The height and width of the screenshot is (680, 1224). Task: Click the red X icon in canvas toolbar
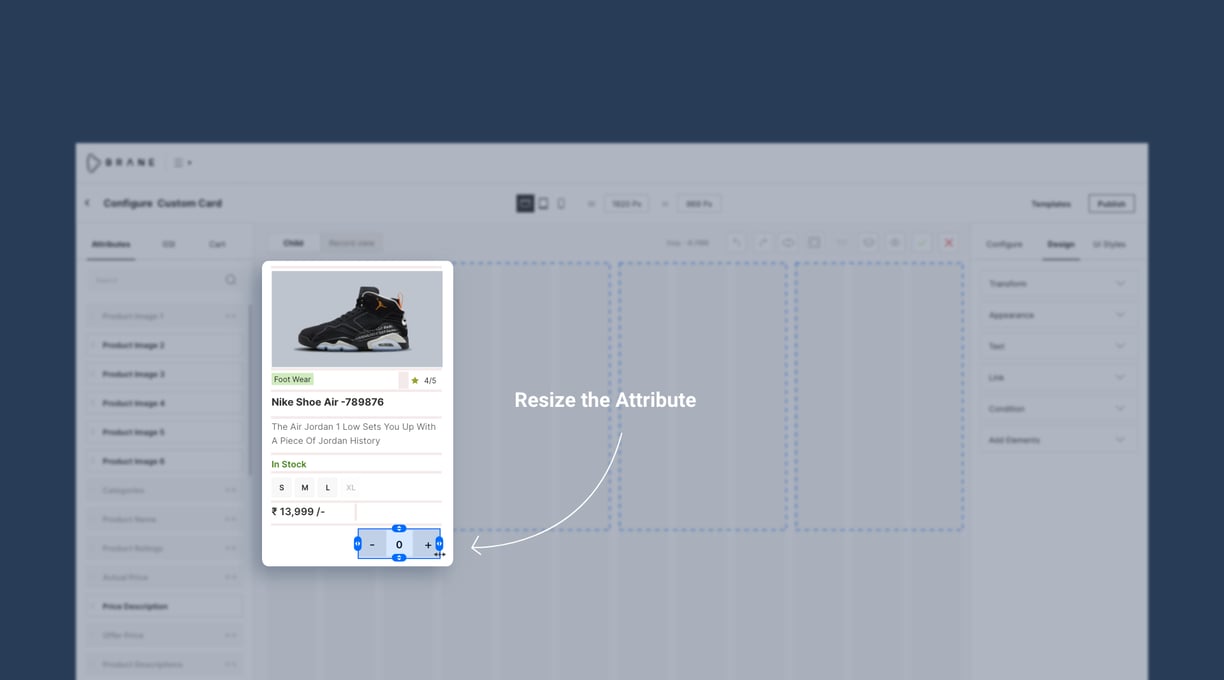(949, 243)
